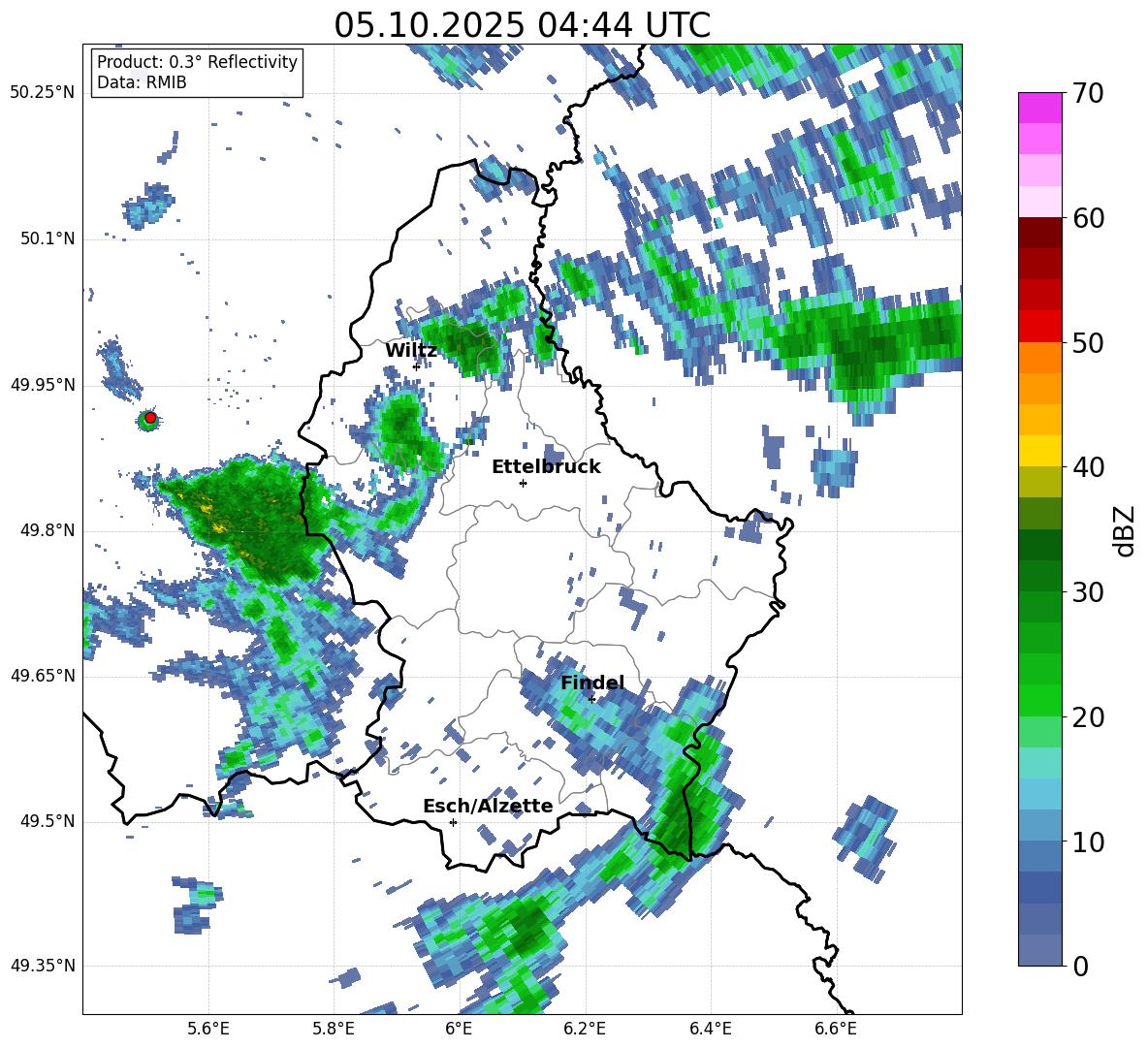Click the Ettelbruck city label

(x=546, y=467)
